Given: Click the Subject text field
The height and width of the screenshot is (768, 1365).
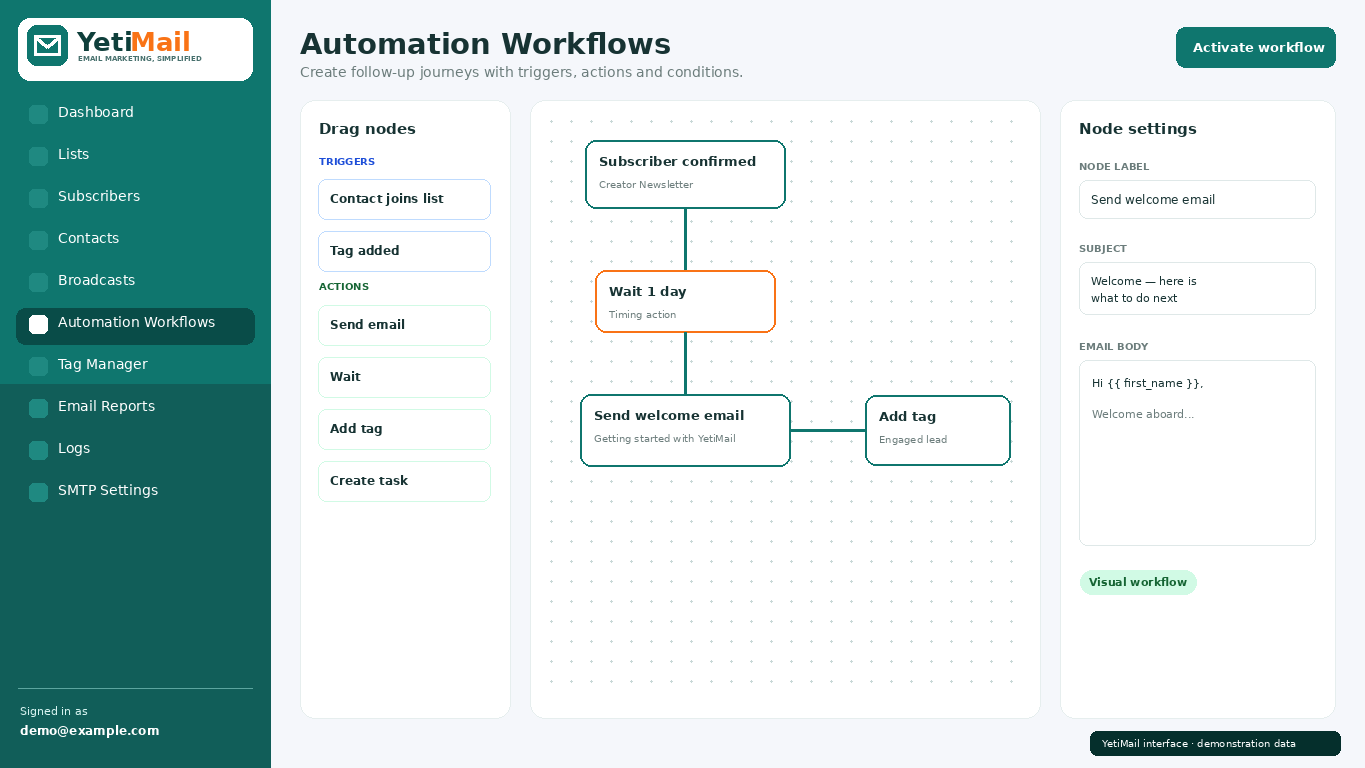Looking at the screenshot, I should [1197, 289].
